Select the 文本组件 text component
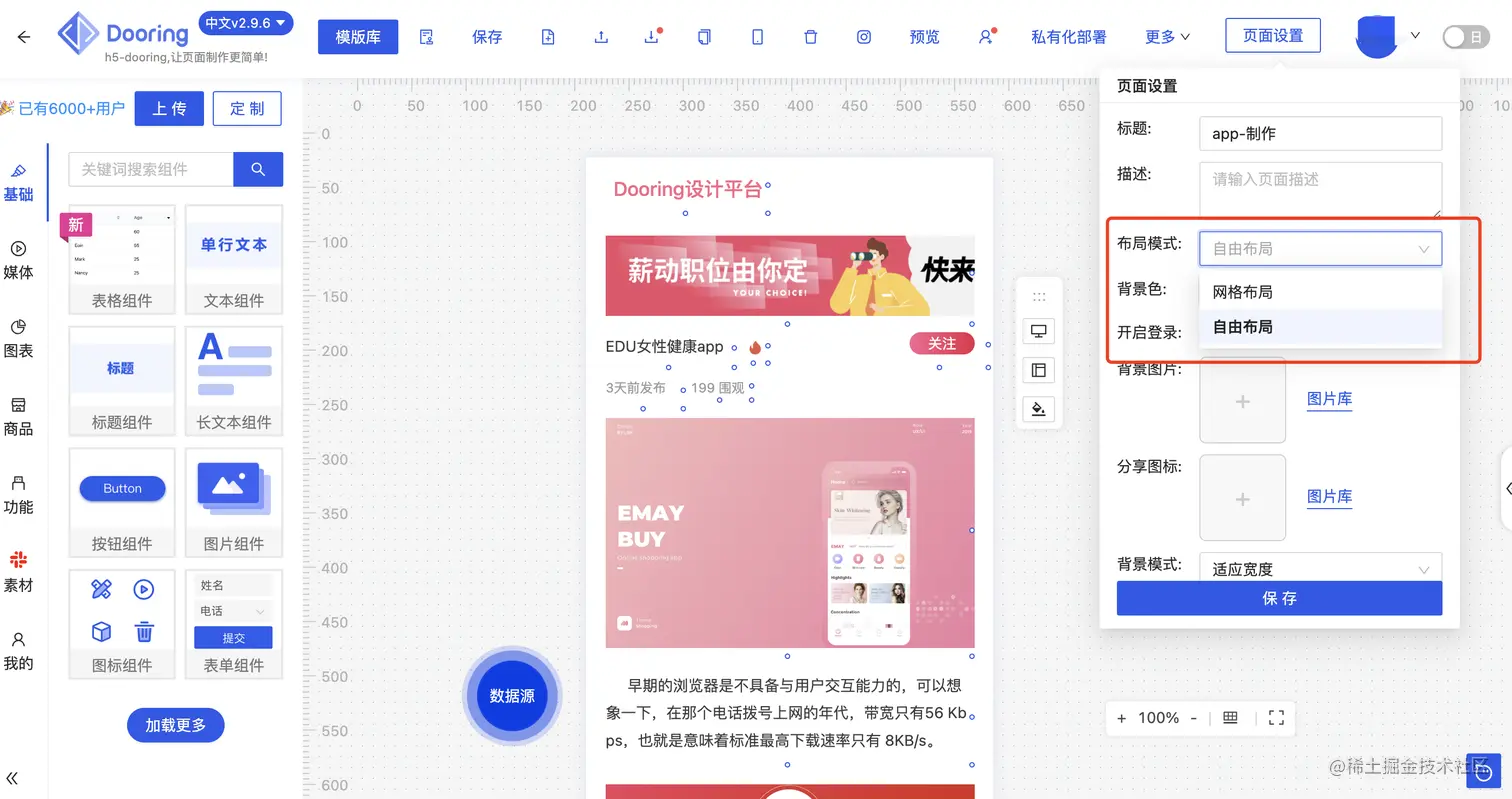 click(x=234, y=259)
